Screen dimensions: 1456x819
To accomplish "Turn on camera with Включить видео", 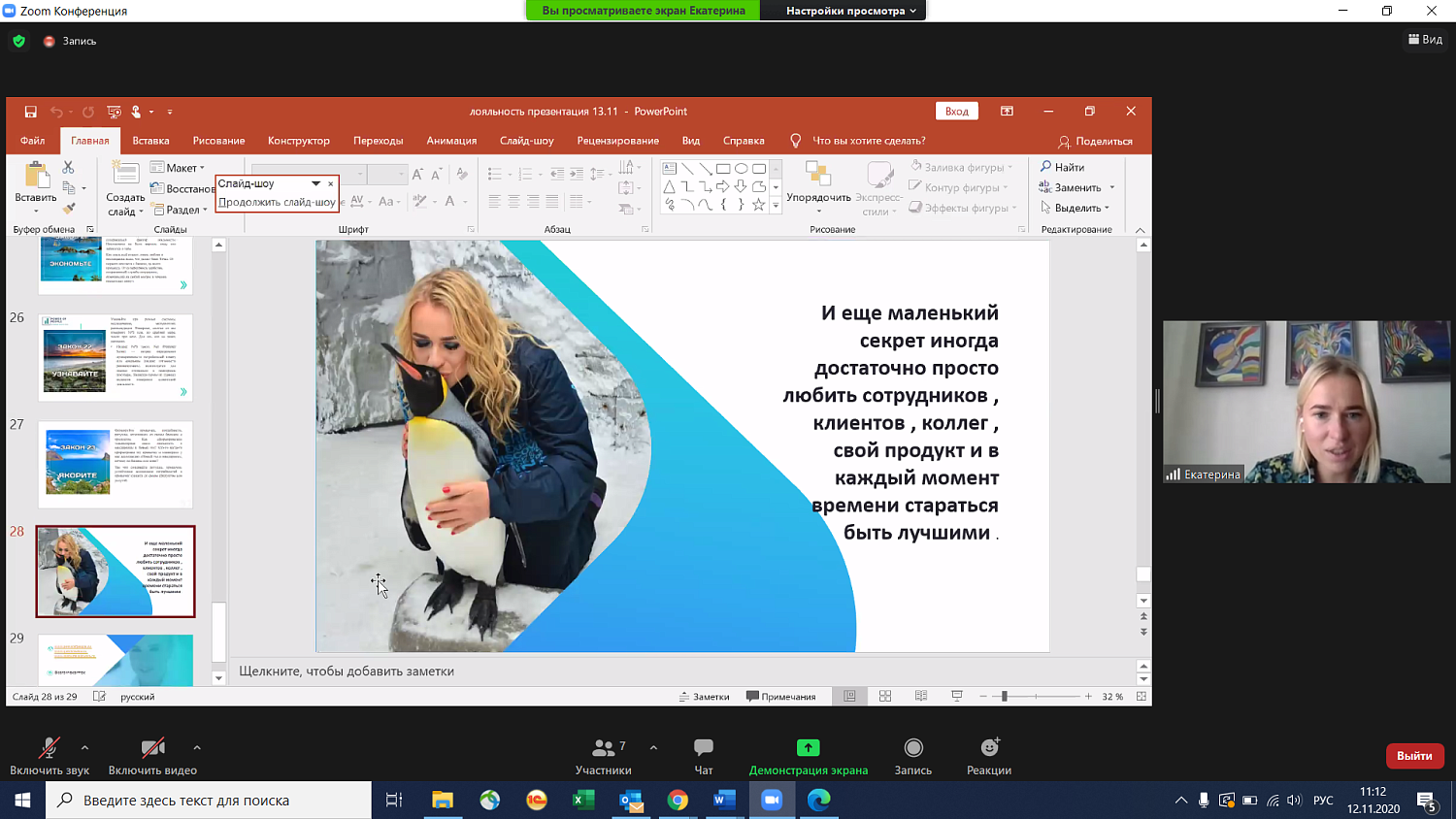I will point(152,757).
